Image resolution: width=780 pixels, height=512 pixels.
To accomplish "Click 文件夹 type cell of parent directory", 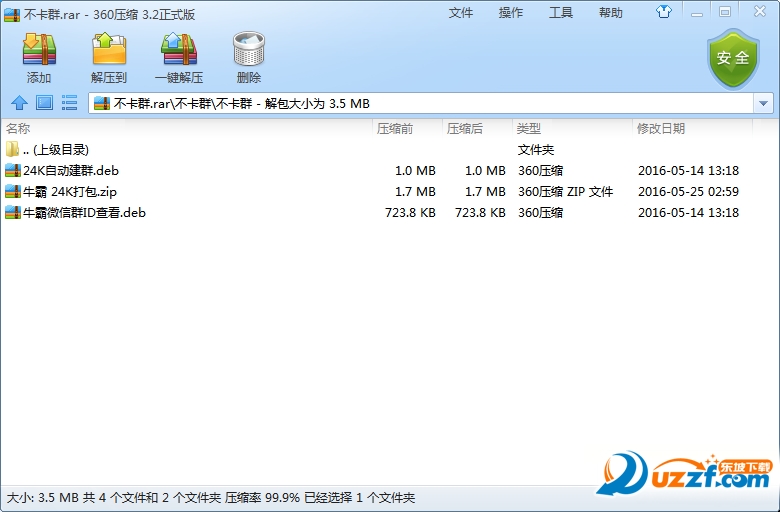I will coord(536,150).
